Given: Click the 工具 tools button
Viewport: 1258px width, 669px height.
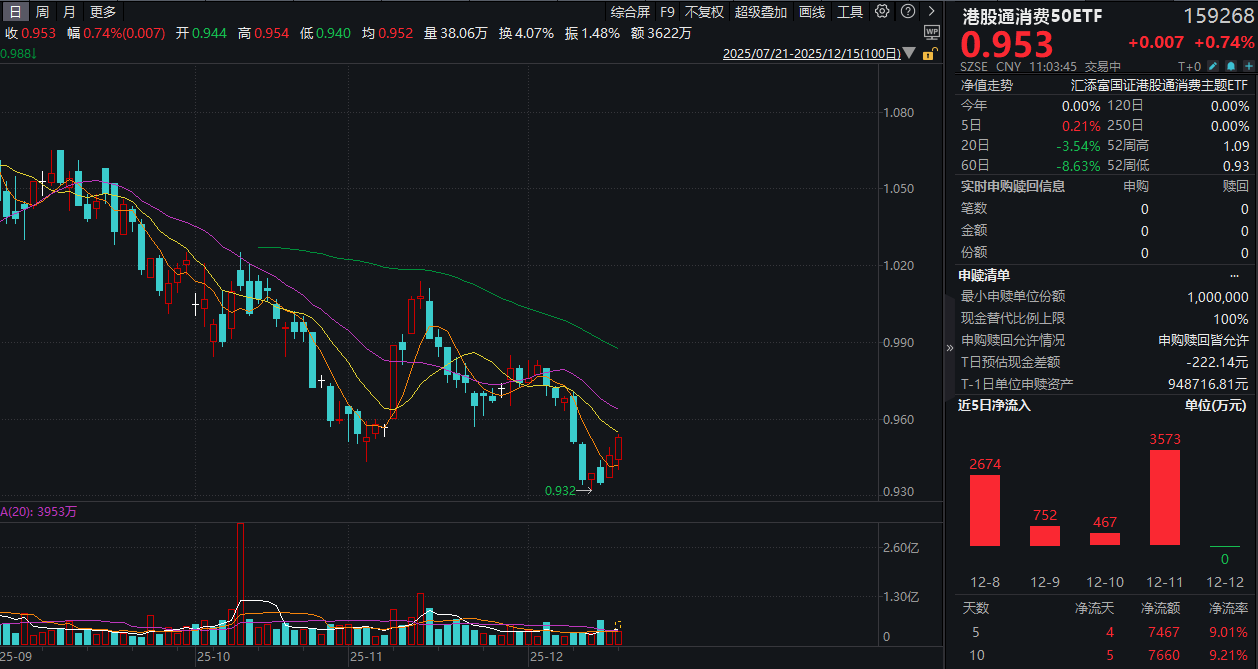Looking at the screenshot, I should 850,12.
